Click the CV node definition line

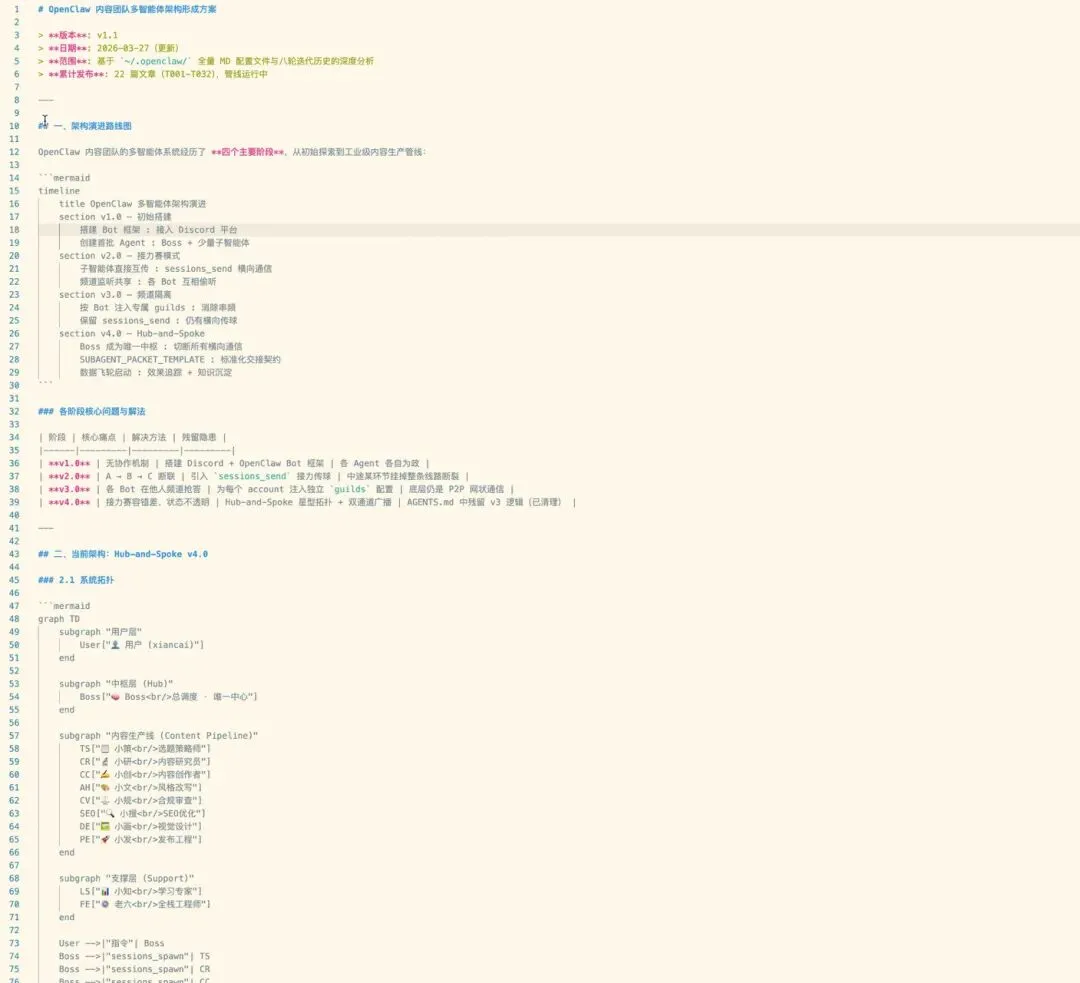141,800
